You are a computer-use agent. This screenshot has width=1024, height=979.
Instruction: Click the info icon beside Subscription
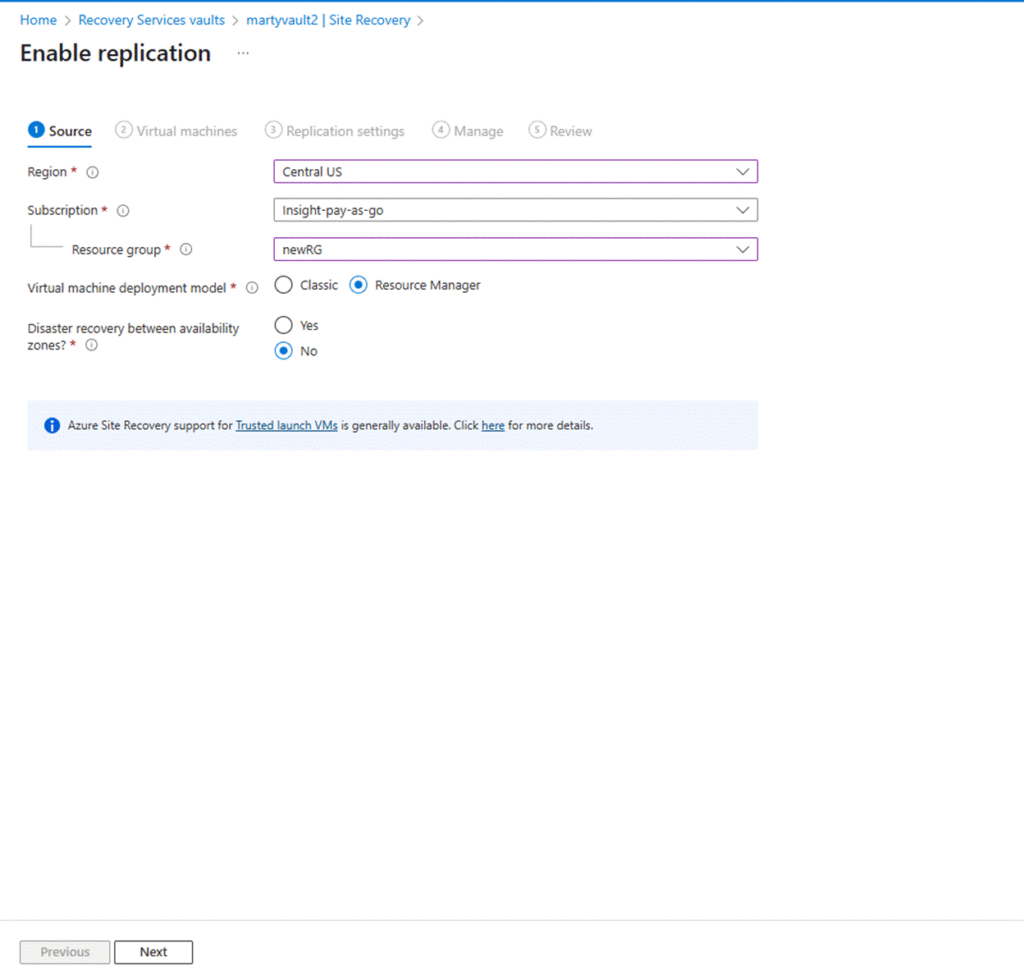pos(124,211)
